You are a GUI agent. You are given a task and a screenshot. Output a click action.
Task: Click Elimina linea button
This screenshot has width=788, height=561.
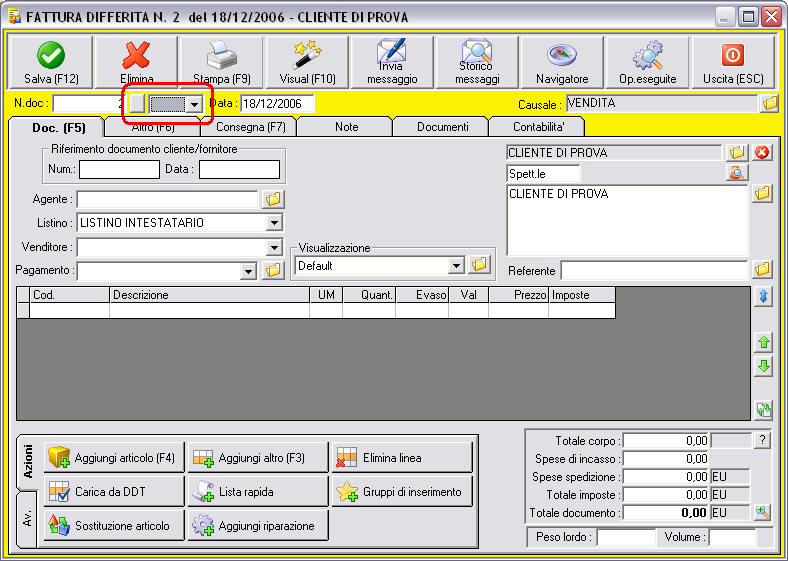coord(402,457)
